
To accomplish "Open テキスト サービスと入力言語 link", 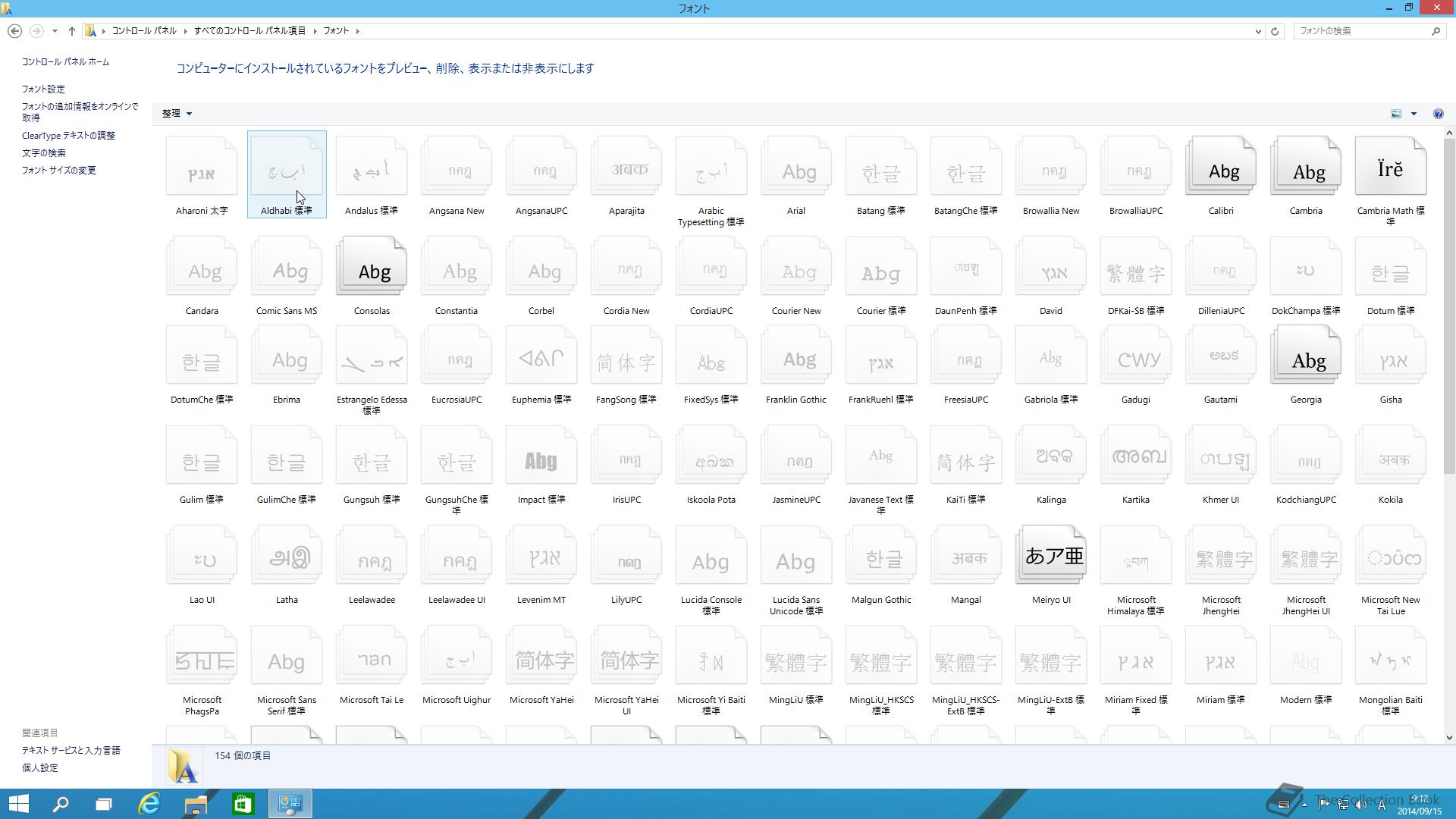I will point(71,751).
